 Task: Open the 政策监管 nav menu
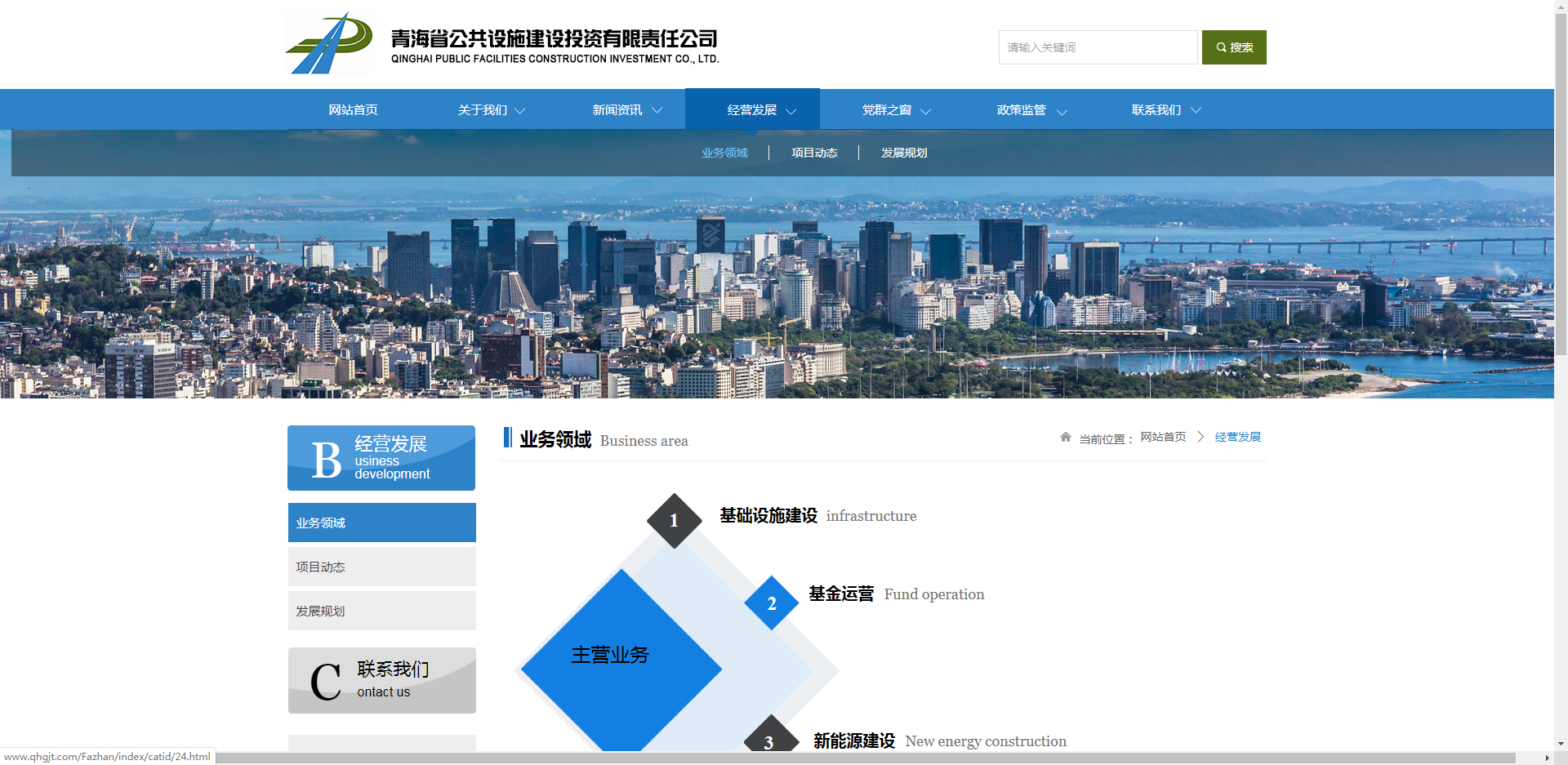tap(1022, 110)
